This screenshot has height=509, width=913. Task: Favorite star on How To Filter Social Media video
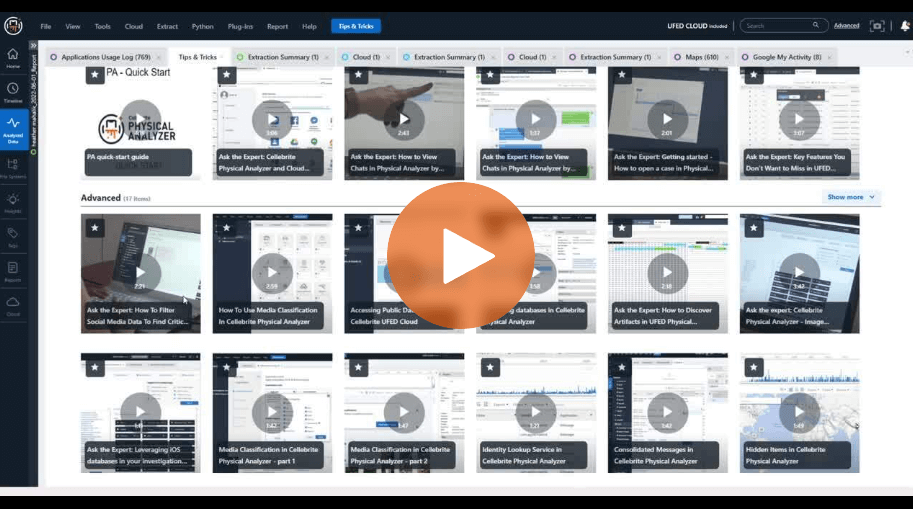pos(95,228)
